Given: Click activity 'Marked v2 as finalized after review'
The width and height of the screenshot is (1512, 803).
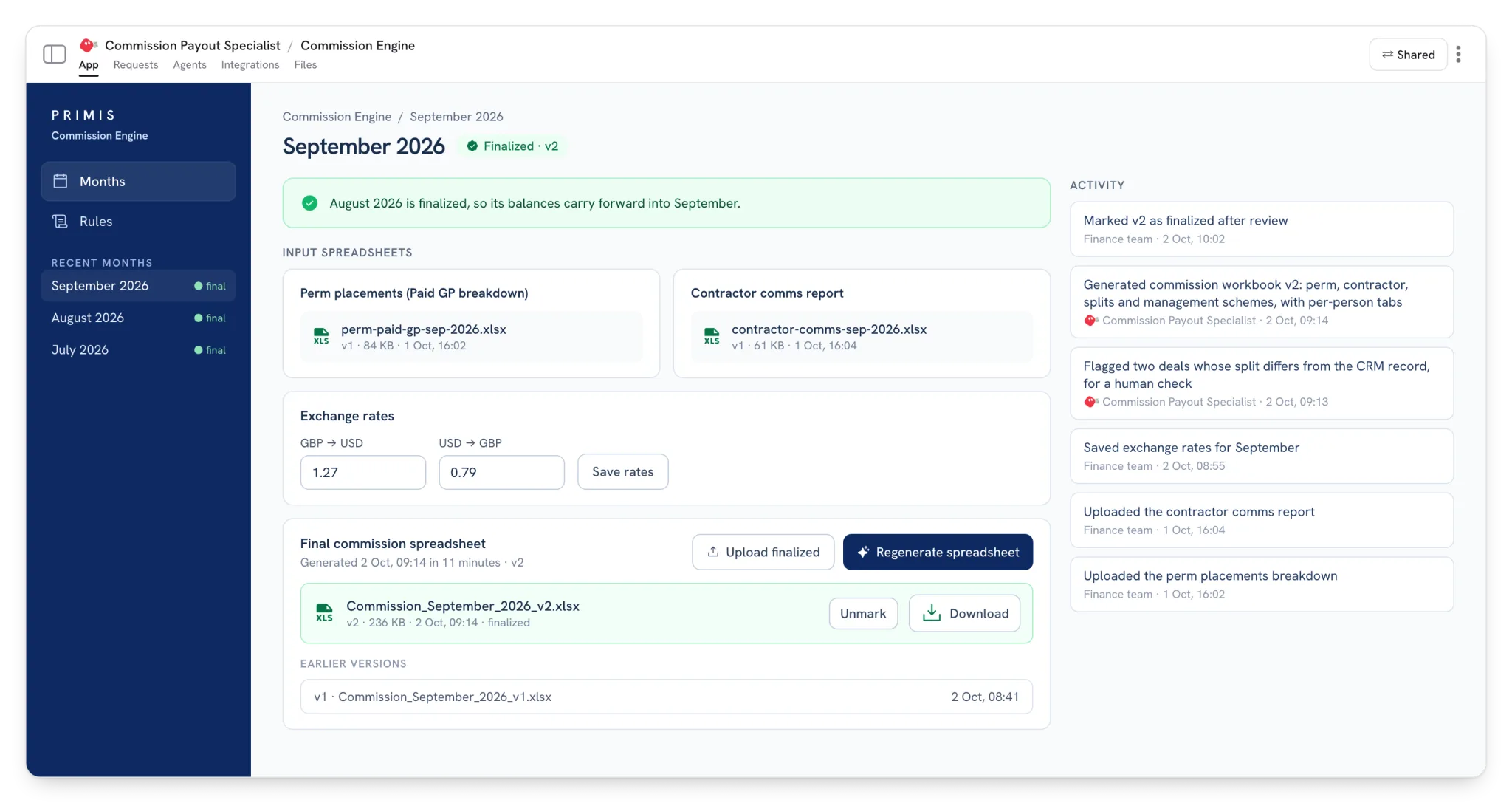Looking at the screenshot, I should pos(1262,229).
